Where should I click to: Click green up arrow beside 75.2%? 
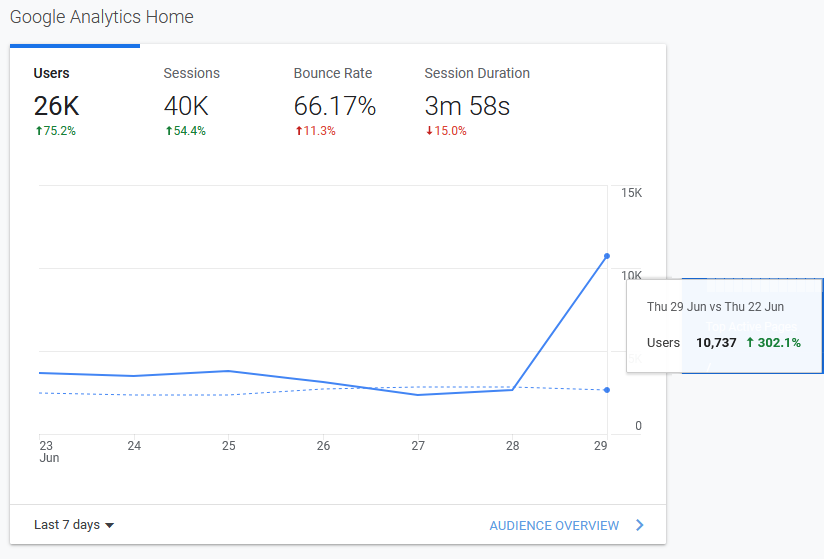point(37,131)
